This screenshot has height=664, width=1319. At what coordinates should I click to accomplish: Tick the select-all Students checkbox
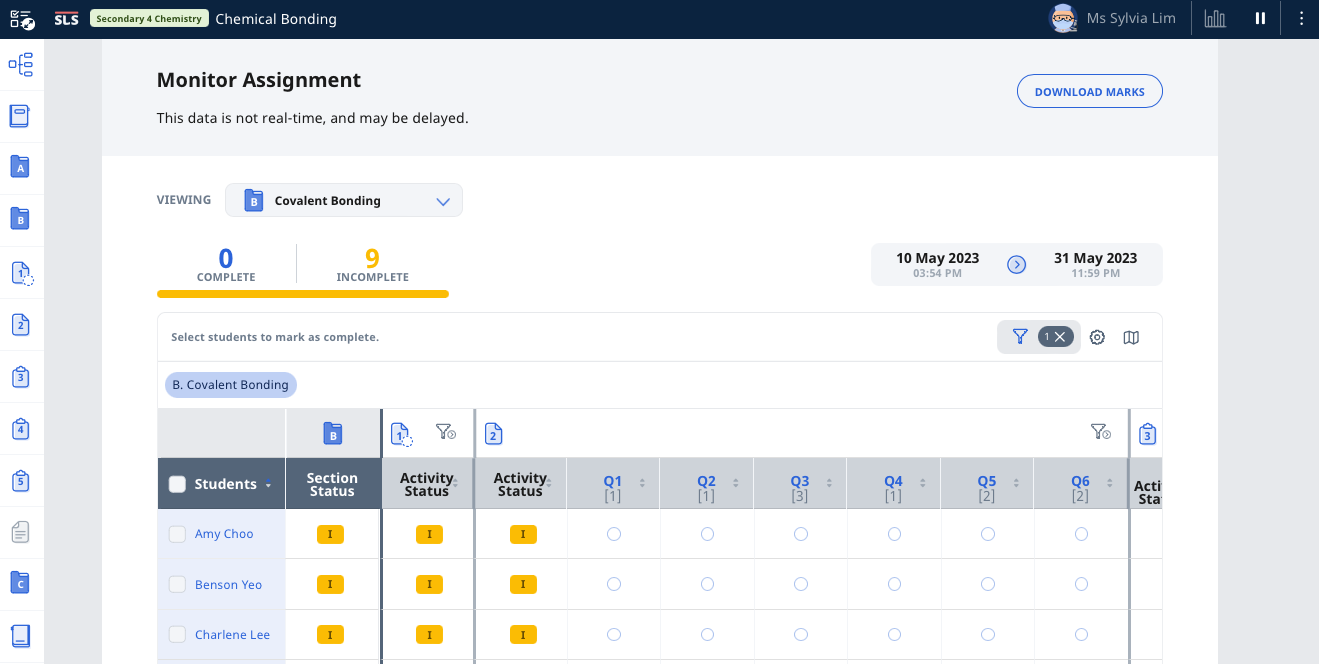click(177, 484)
